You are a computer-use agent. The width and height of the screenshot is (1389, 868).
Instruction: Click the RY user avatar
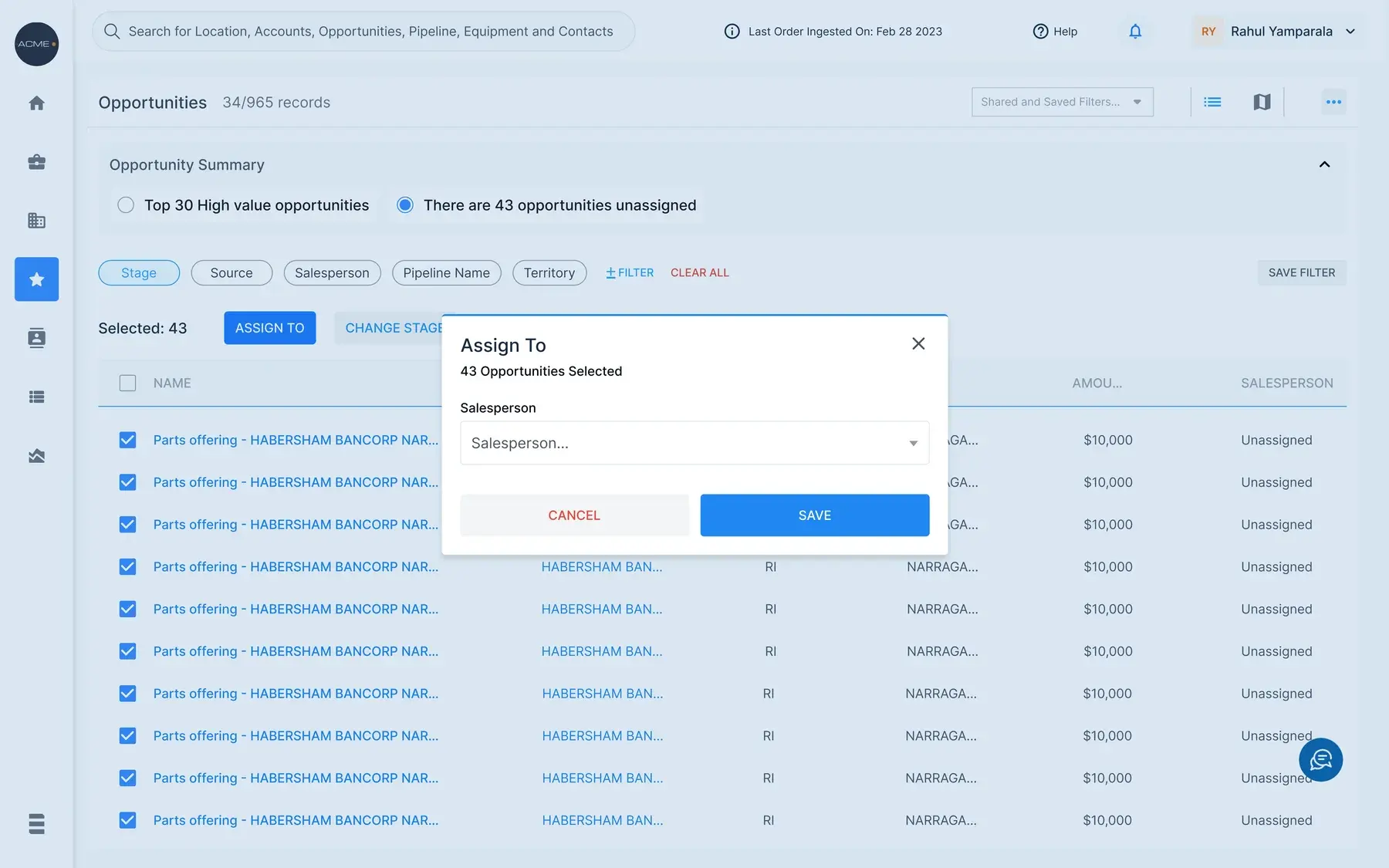pos(1208,31)
